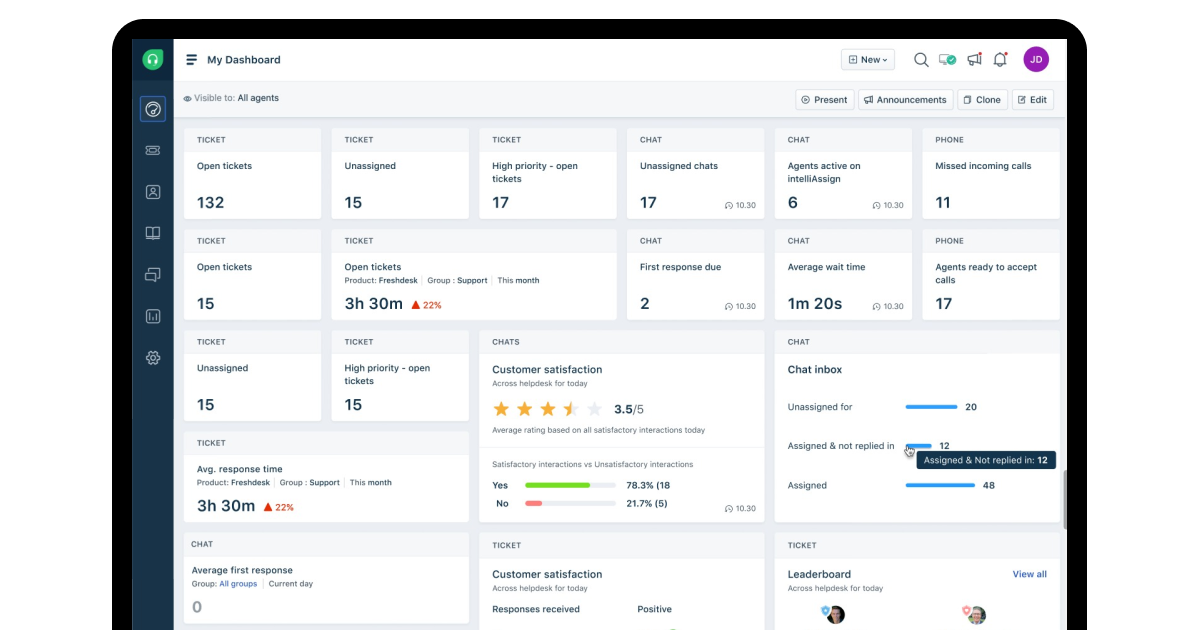The image size is (1200, 630).
Task: Open the Tickets icon in the sidebar
Action: [152, 150]
